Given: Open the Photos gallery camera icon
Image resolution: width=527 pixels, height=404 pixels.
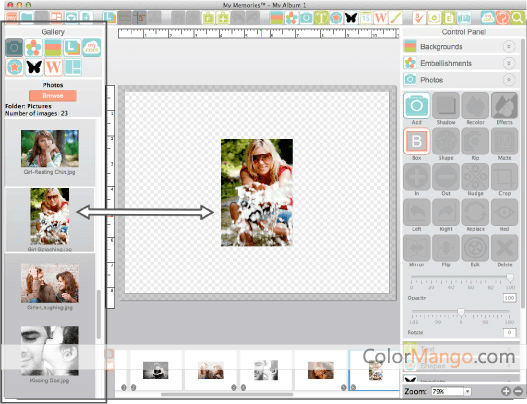Looking at the screenshot, I should click(14, 47).
